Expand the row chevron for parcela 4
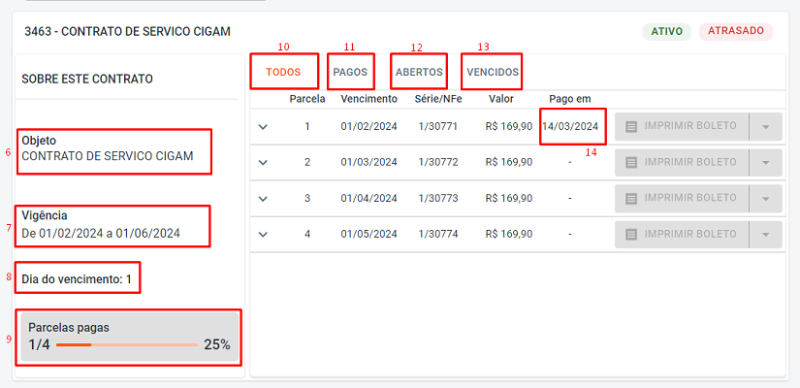This screenshot has width=800, height=388. coord(263,234)
